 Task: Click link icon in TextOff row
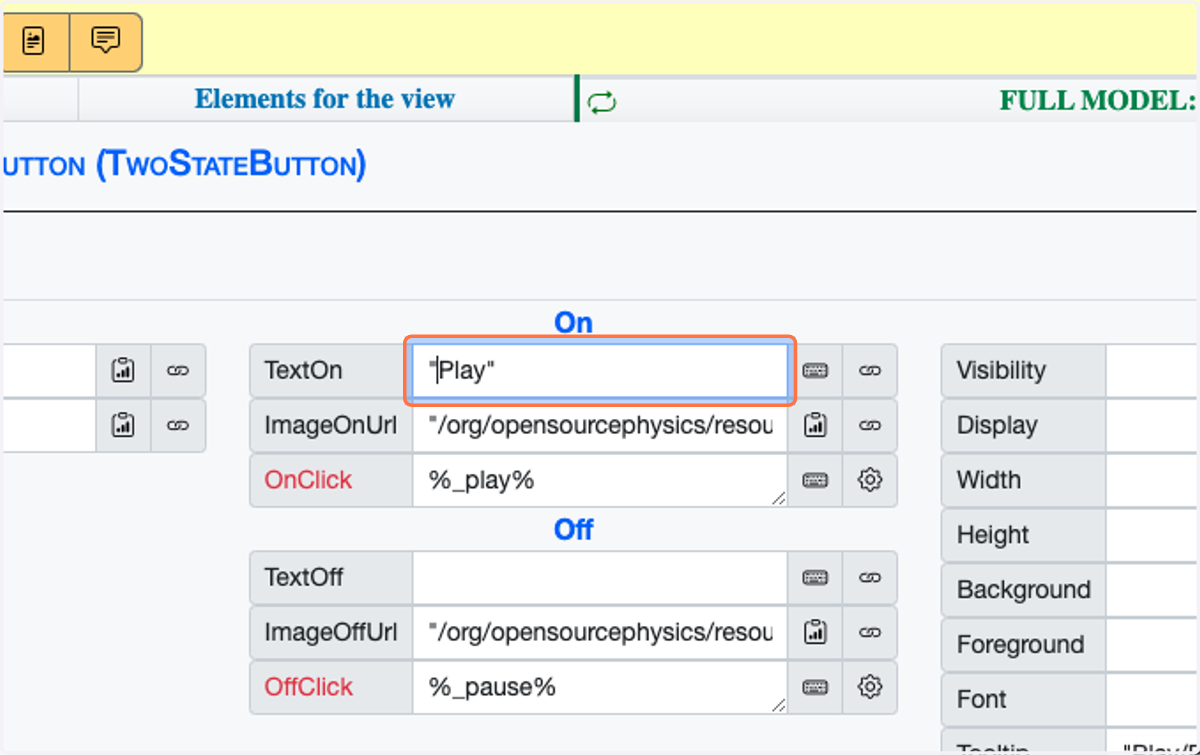(870, 578)
